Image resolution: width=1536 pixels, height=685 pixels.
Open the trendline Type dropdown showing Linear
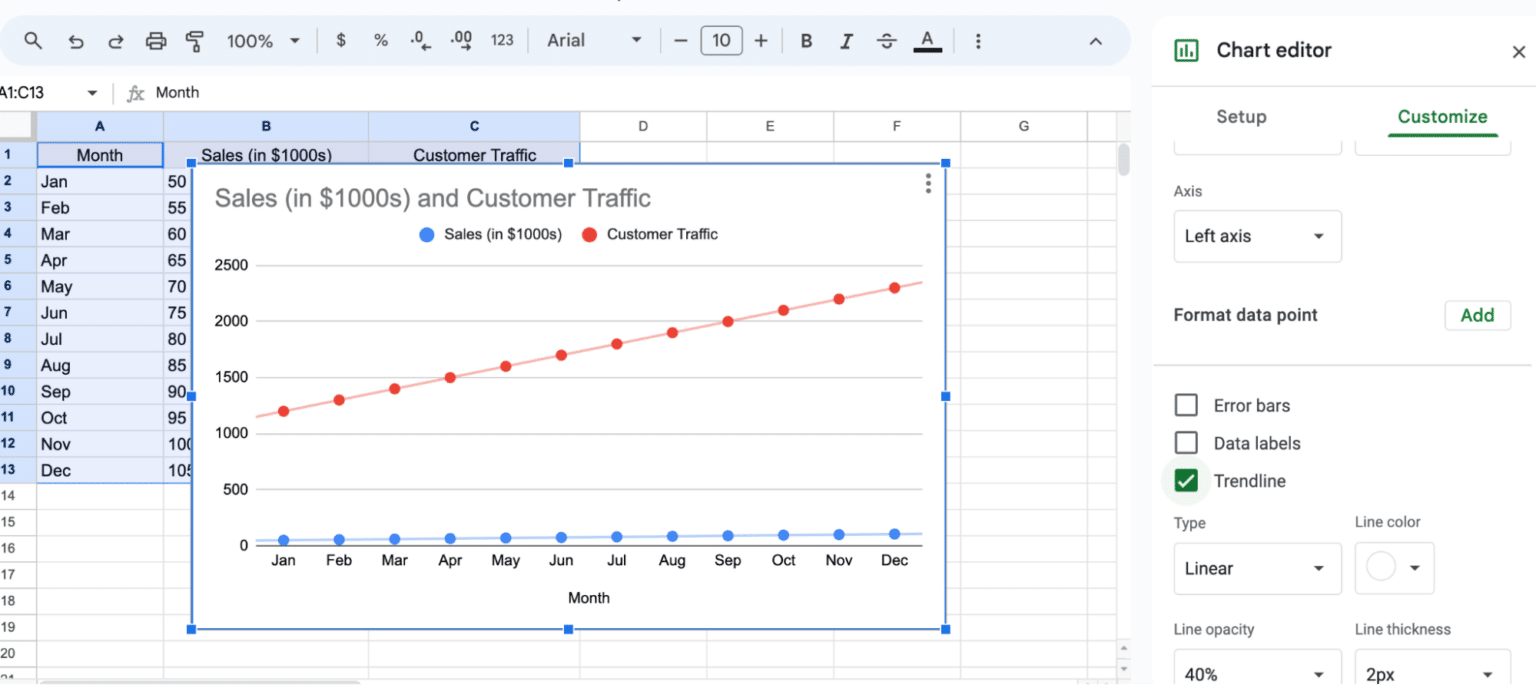(1257, 568)
